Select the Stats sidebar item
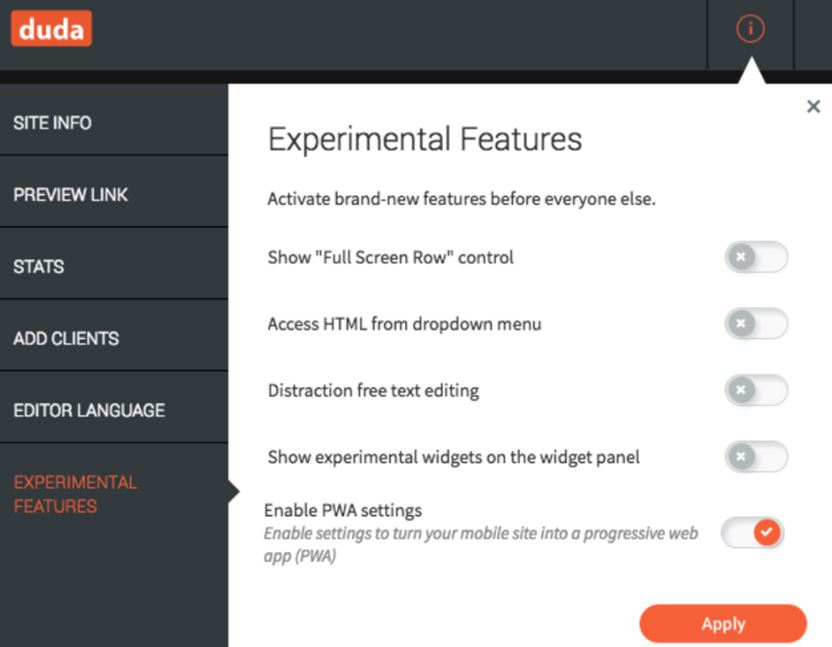The image size is (832, 647). (x=114, y=266)
